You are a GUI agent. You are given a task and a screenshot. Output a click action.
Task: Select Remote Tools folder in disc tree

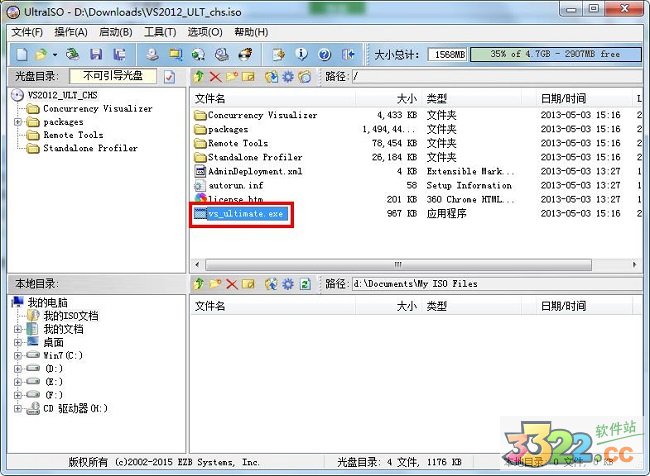click(73, 135)
